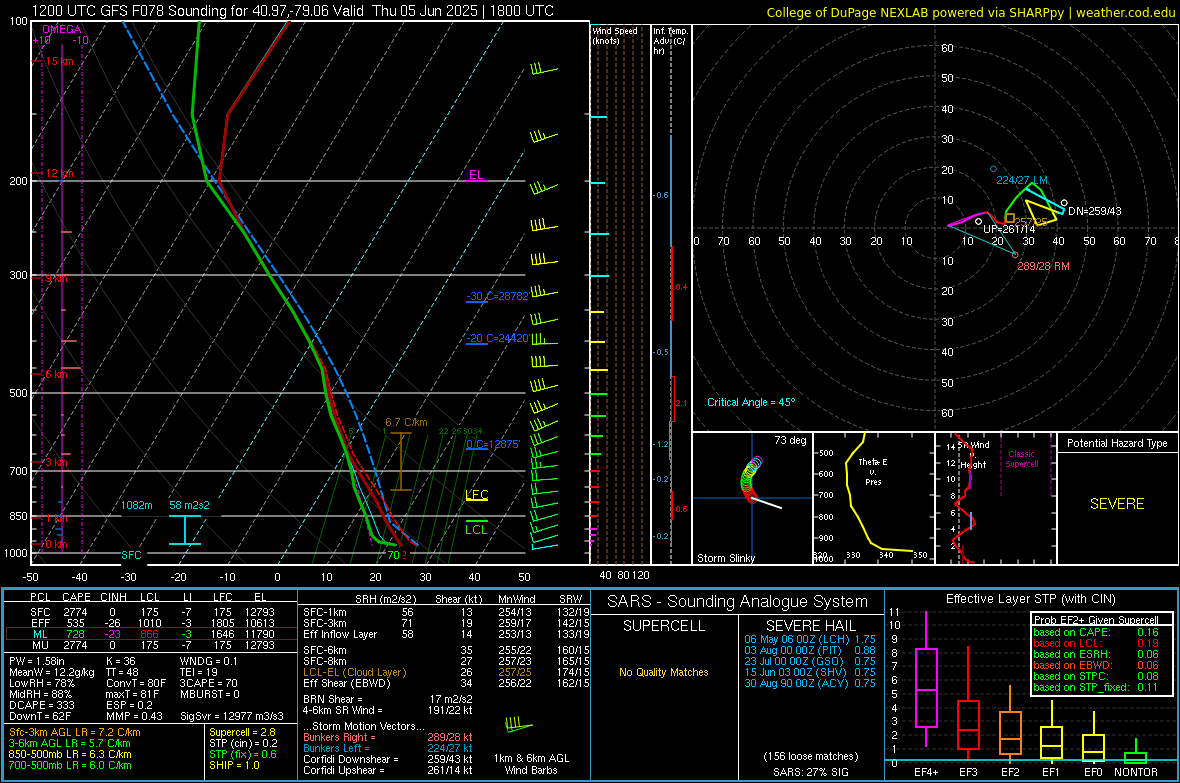Click the UP=261/14 hodograph label
The height and width of the screenshot is (783, 1180).
click(x=1009, y=229)
